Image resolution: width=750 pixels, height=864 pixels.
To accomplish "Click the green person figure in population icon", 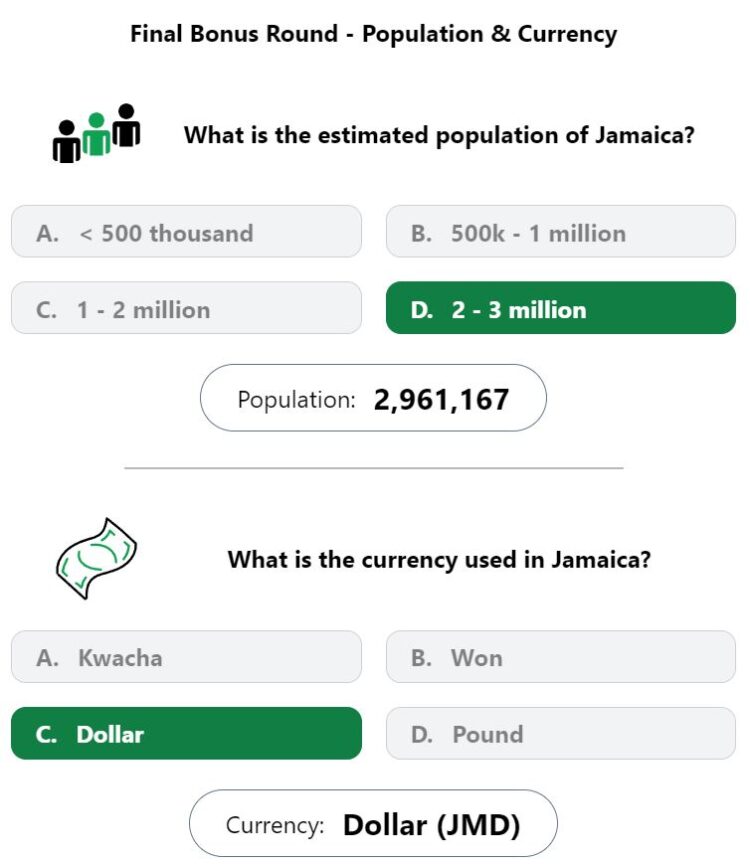I will point(96,134).
